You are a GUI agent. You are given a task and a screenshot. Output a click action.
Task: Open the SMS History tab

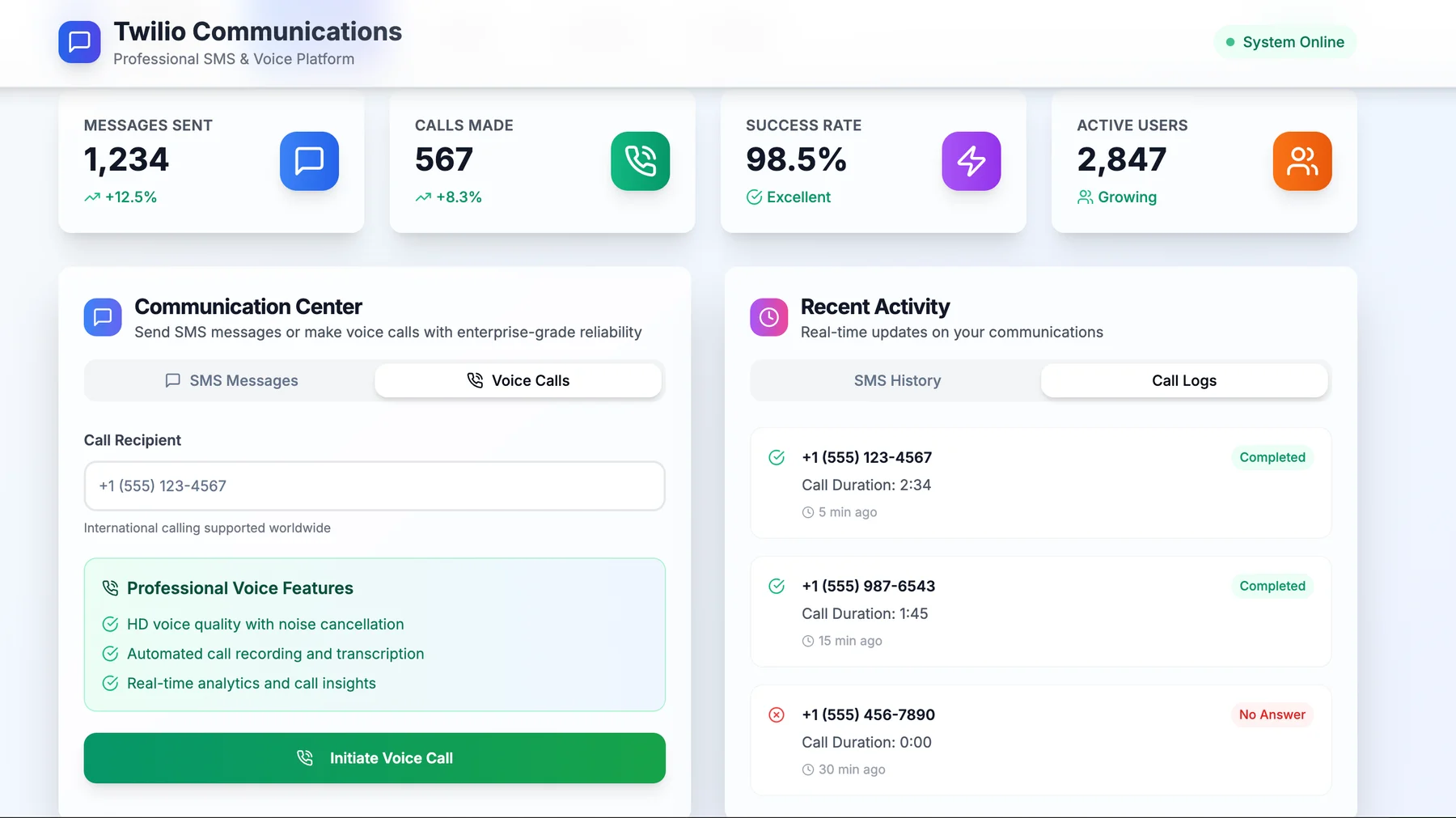(x=897, y=381)
